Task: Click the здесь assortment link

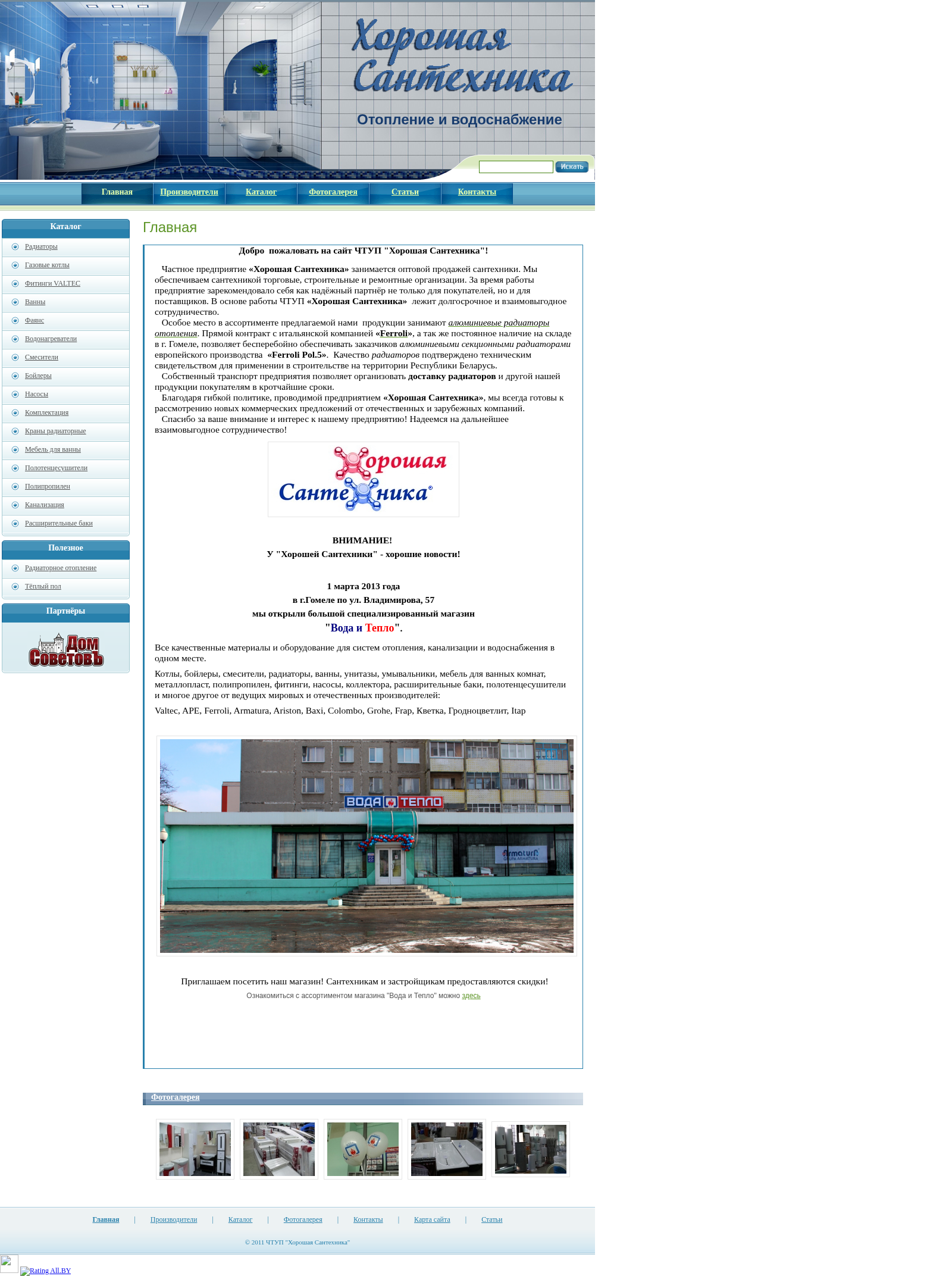Action: 471,996
